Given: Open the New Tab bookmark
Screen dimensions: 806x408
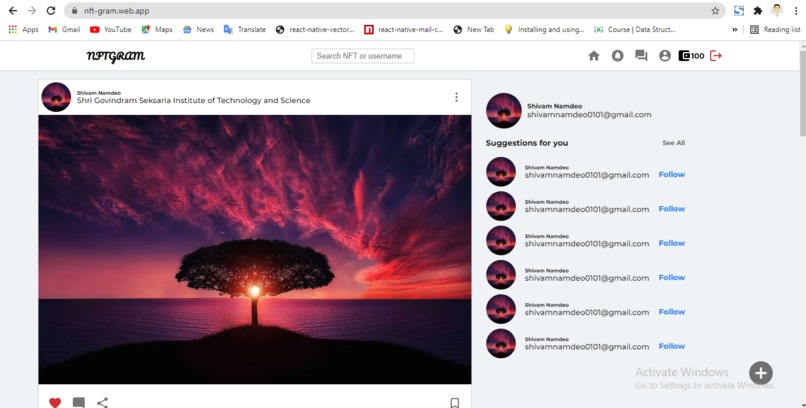Looking at the screenshot, I should pos(473,29).
